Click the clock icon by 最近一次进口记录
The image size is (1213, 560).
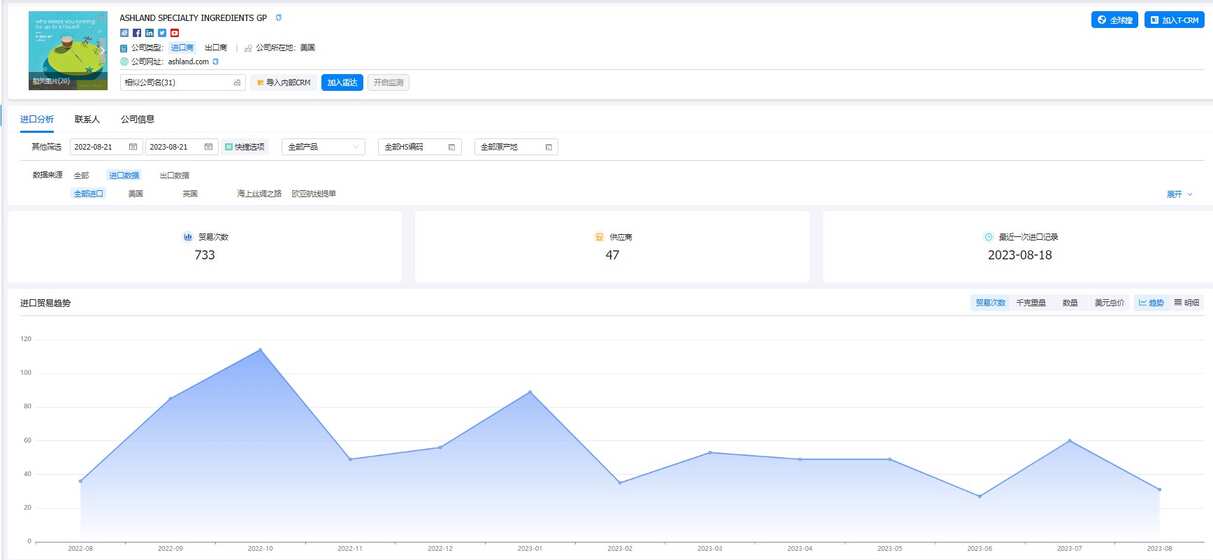click(989, 237)
